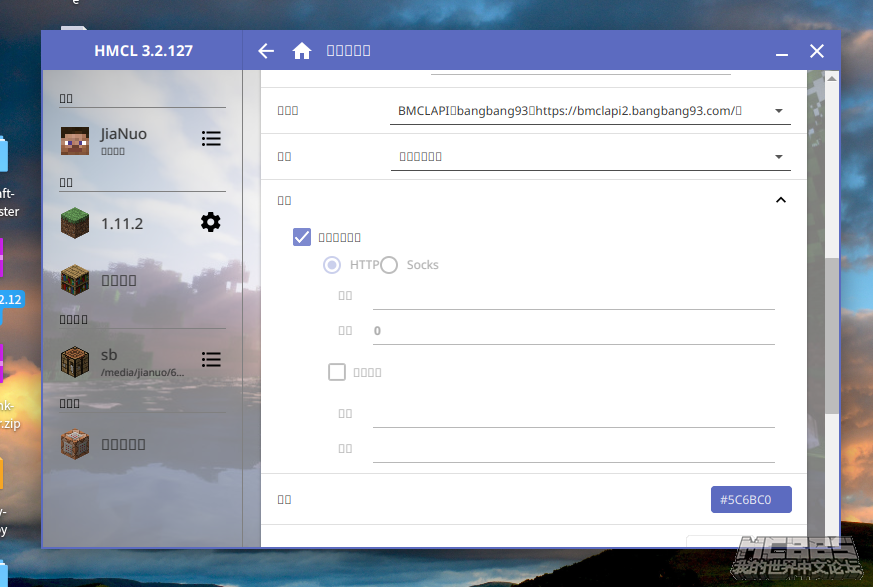Click the command block icon in sidebar
Image resolution: width=873 pixels, height=587 pixels.
pyautogui.click(x=75, y=444)
